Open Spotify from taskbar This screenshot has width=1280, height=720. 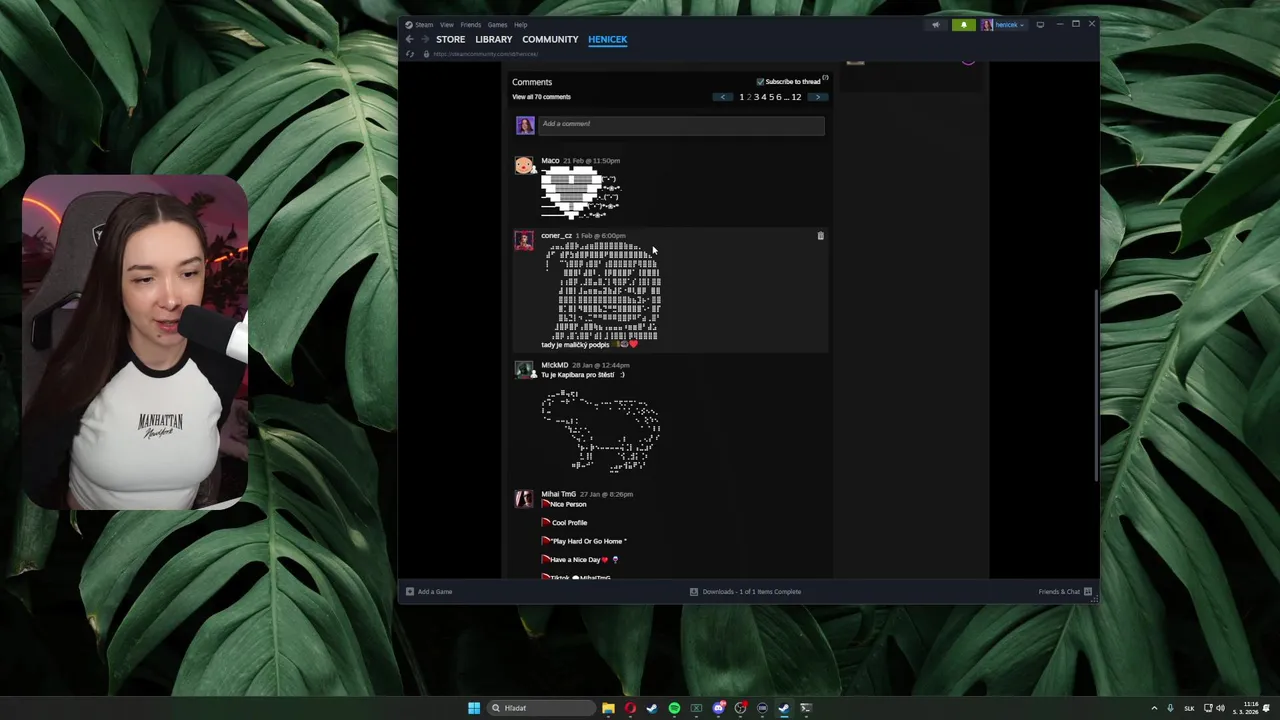tap(674, 708)
